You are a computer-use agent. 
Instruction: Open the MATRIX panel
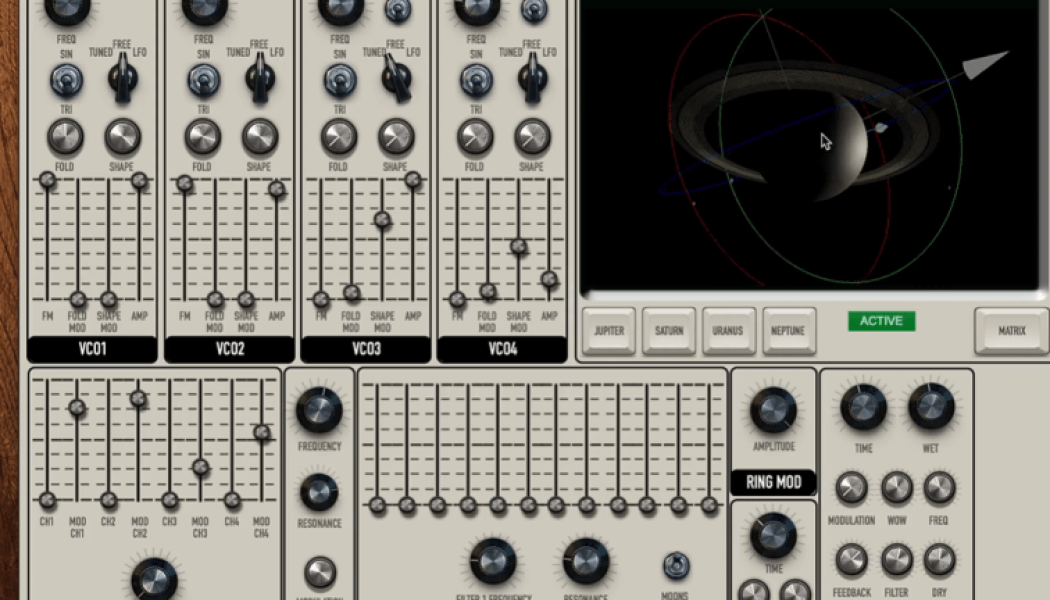click(1011, 331)
